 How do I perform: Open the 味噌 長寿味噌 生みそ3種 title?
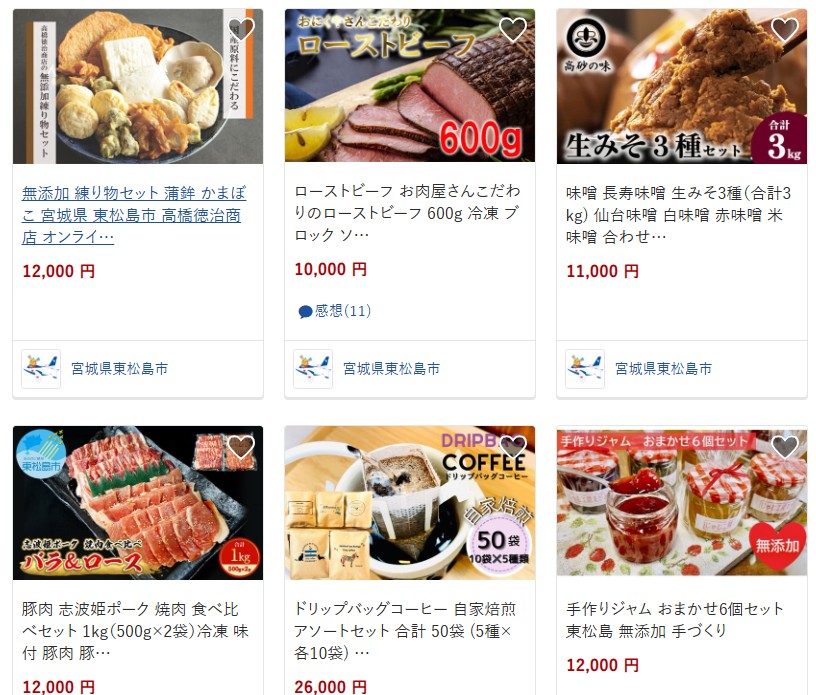click(x=679, y=215)
